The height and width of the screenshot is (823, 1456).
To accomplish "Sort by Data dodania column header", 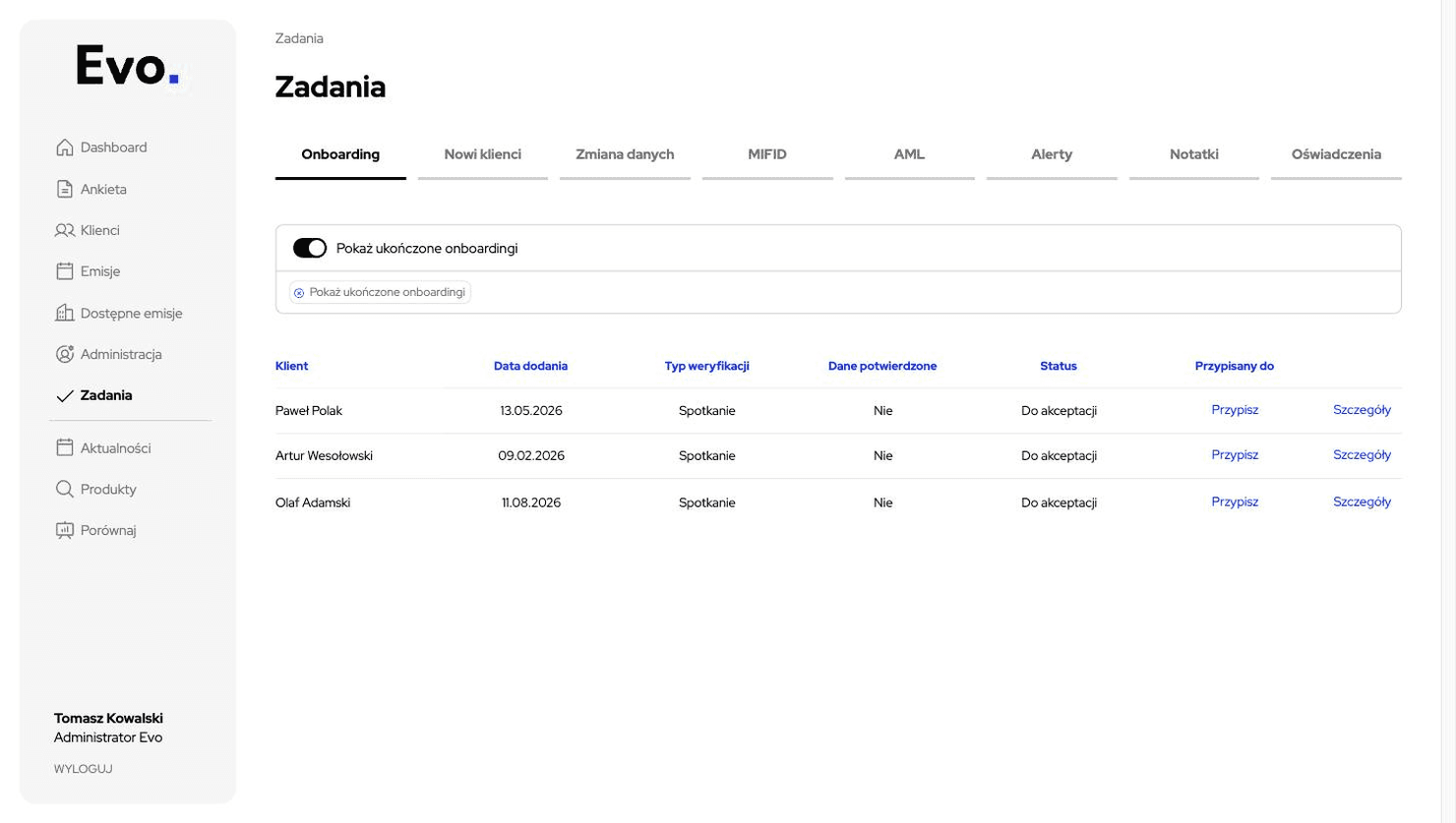I will click(x=530, y=366).
